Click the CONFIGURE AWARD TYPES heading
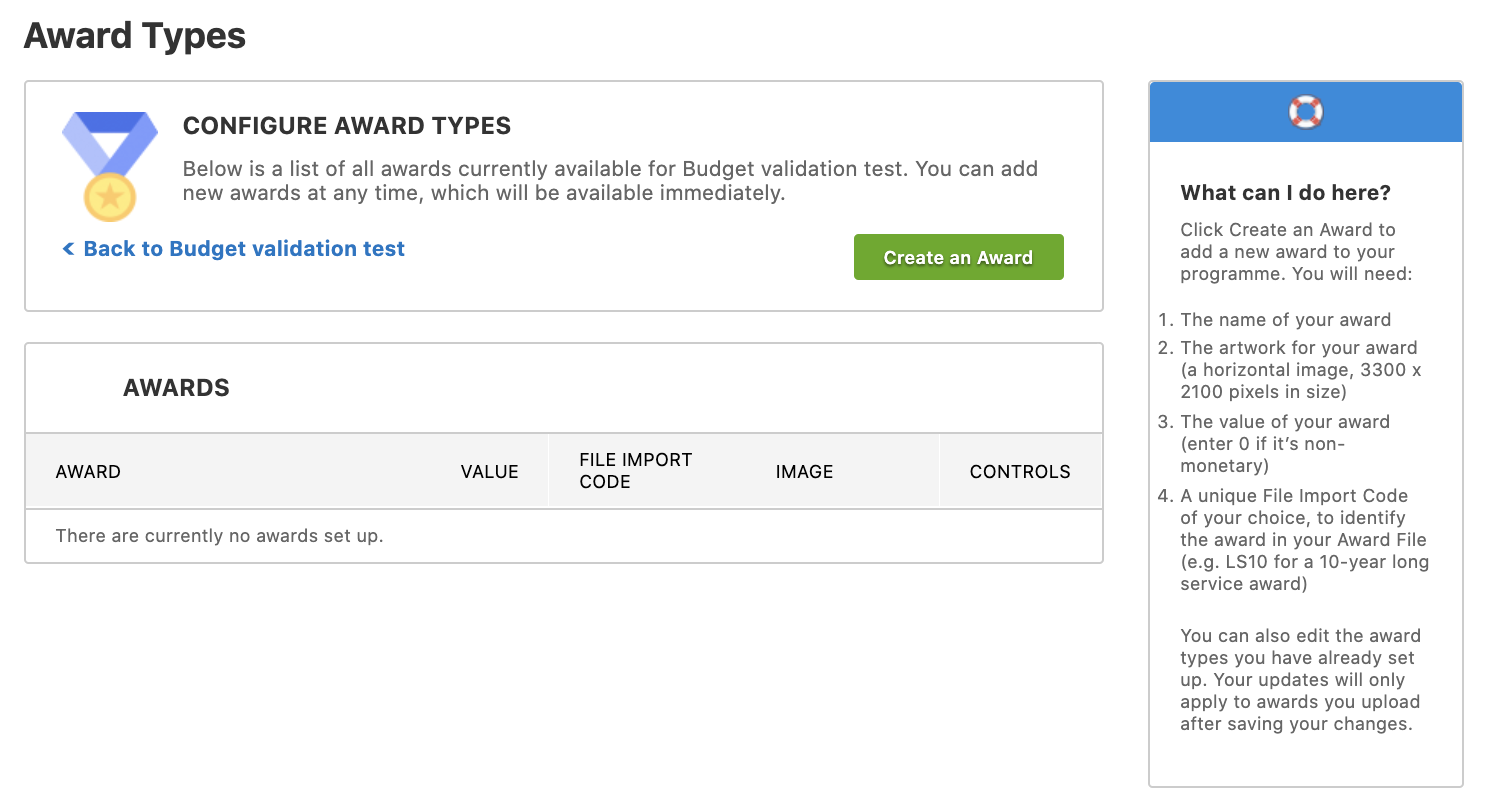 coord(347,126)
